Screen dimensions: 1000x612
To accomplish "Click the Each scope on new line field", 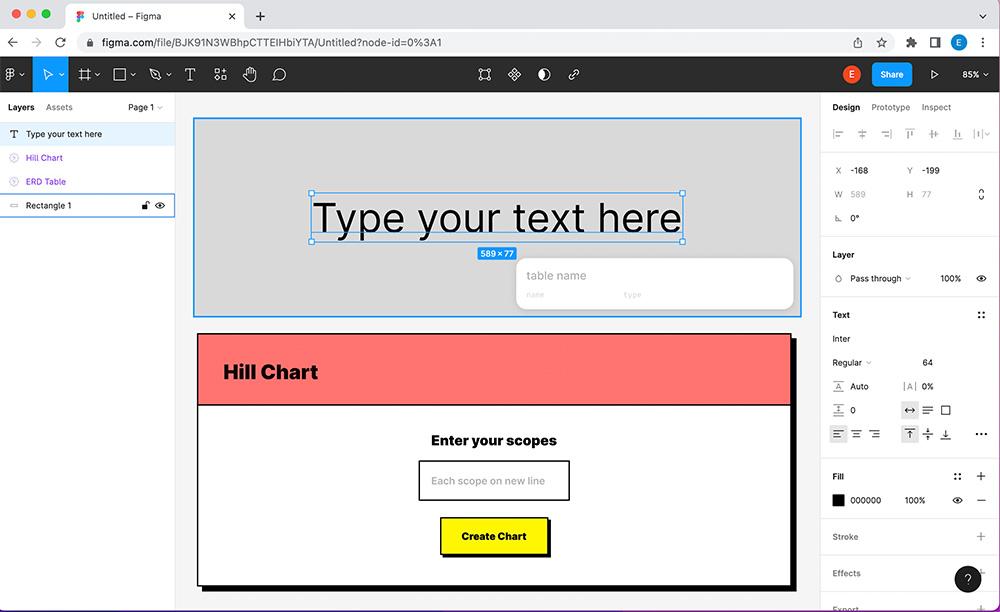I will 494,480.
